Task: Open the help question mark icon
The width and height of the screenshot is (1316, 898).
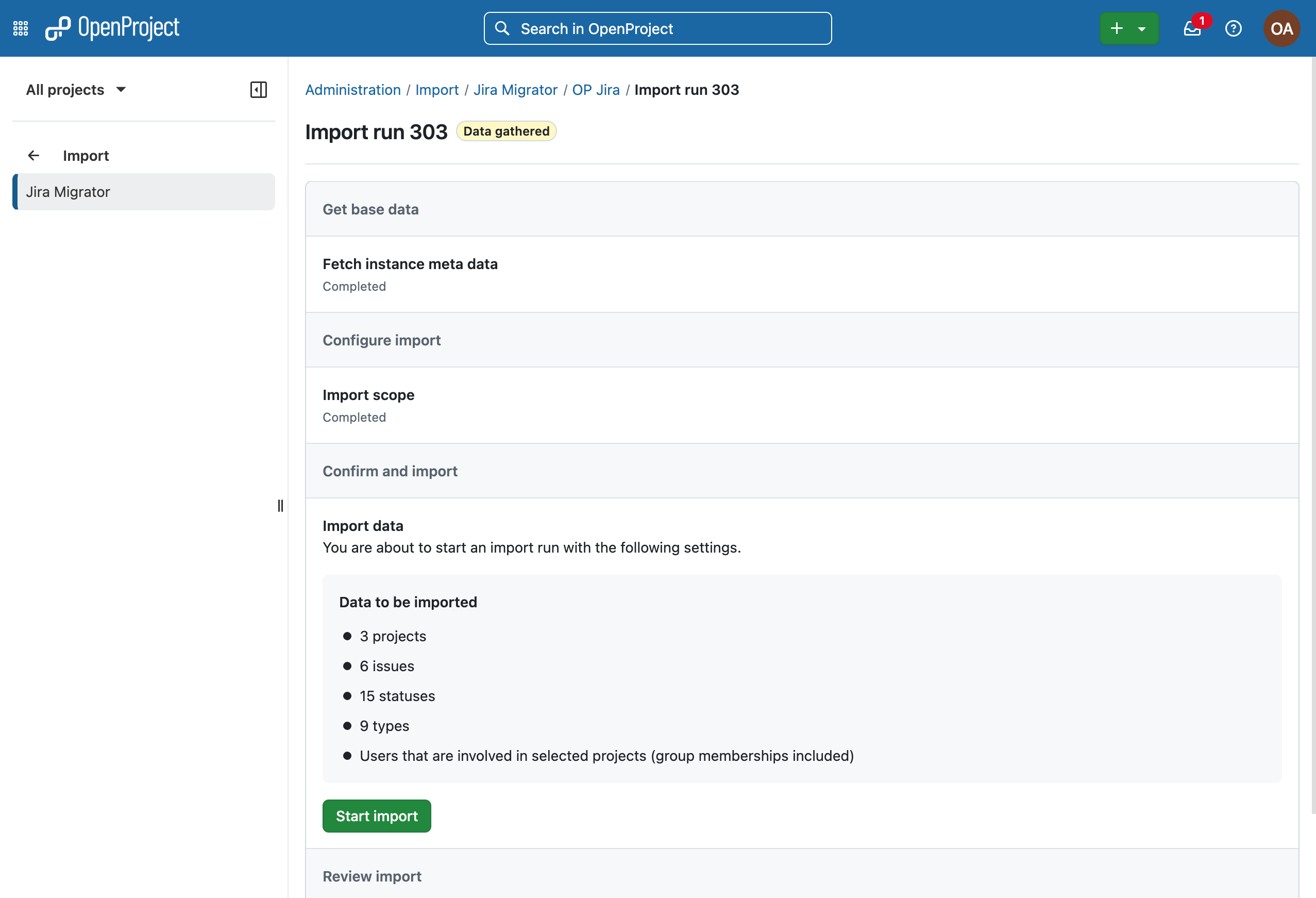Action: pos(1233,28)
